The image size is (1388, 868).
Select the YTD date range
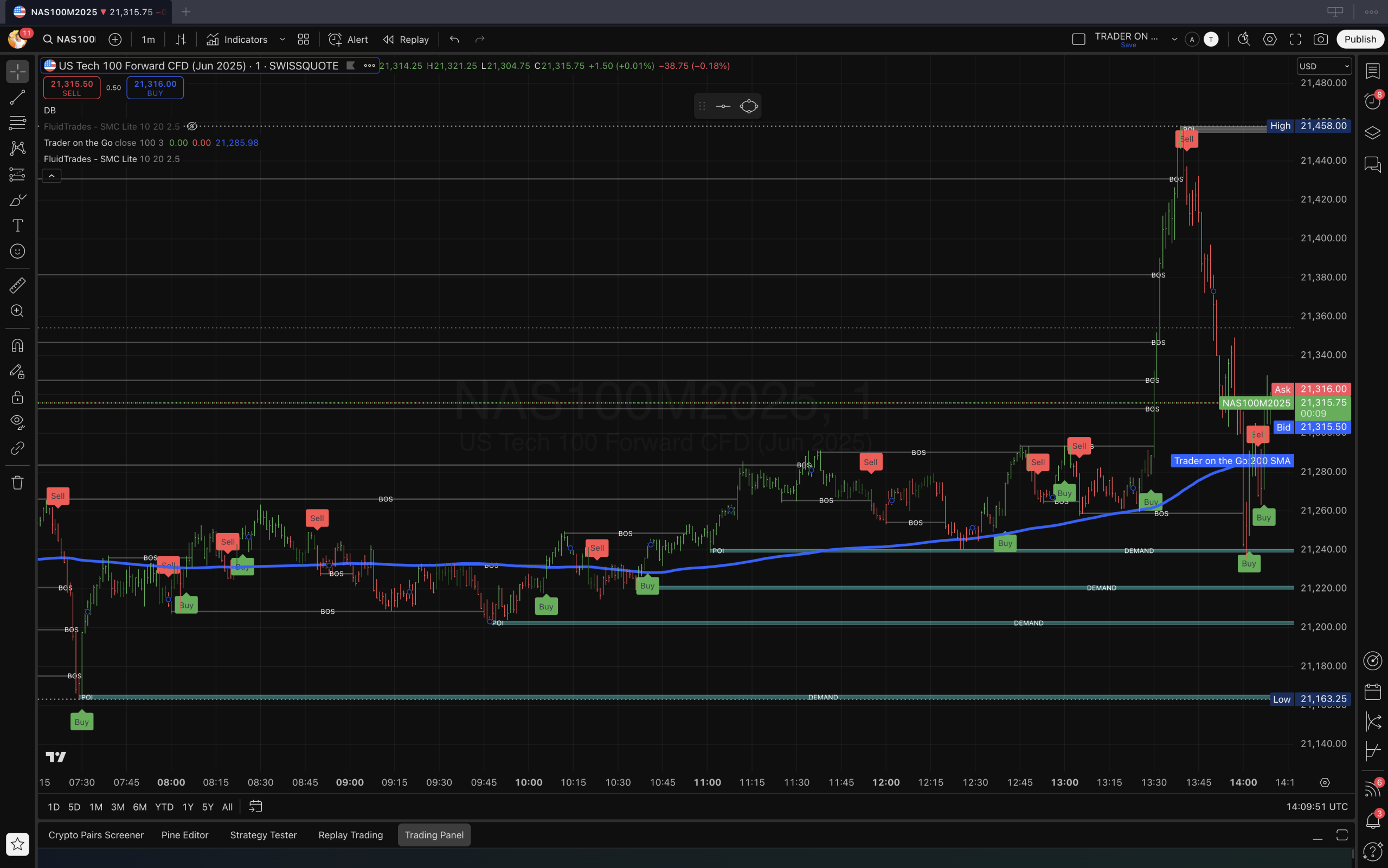[x=164, y=807]
